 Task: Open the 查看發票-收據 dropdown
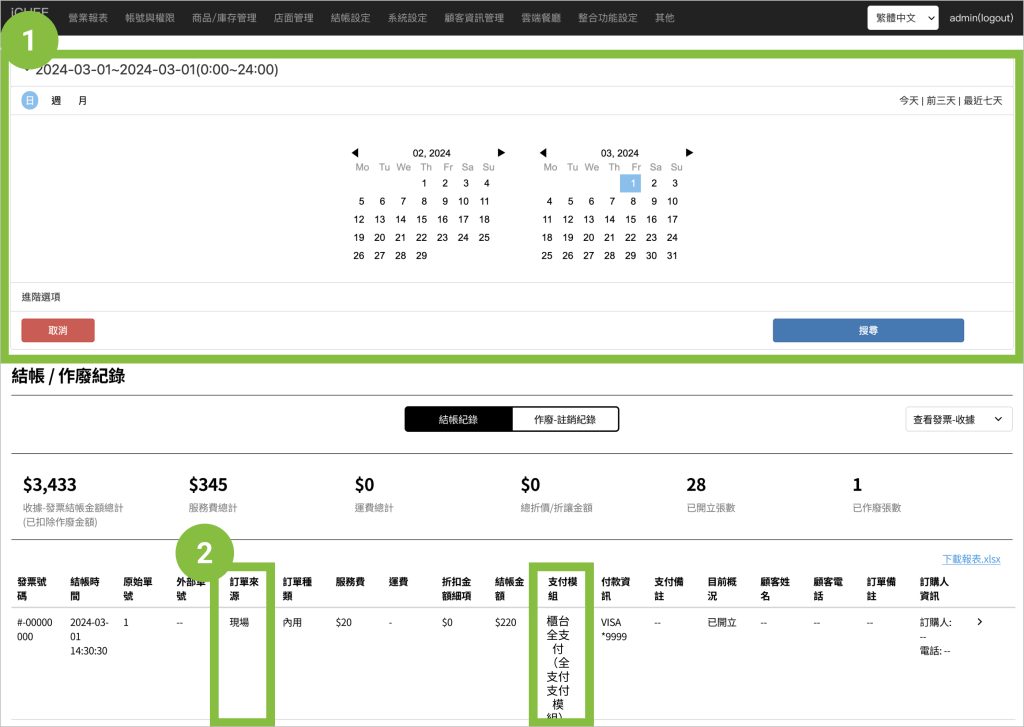(957, 420)
